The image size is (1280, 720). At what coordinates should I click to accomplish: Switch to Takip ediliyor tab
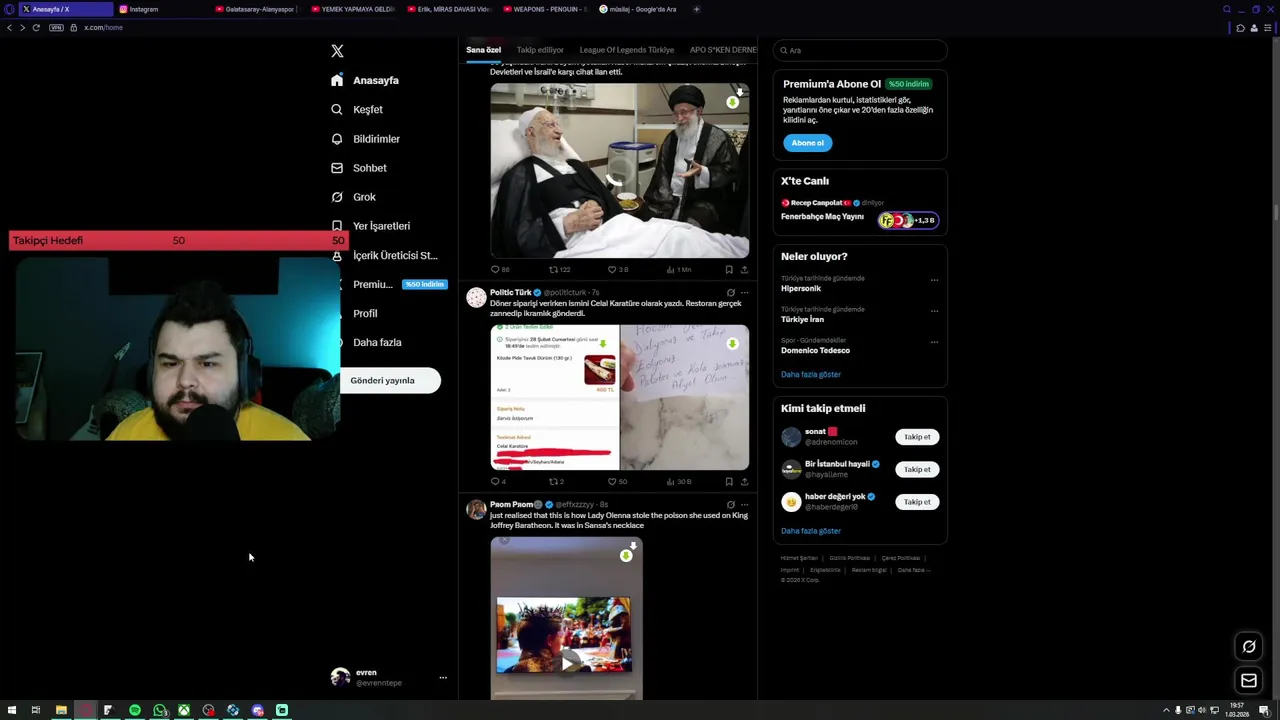540,50
